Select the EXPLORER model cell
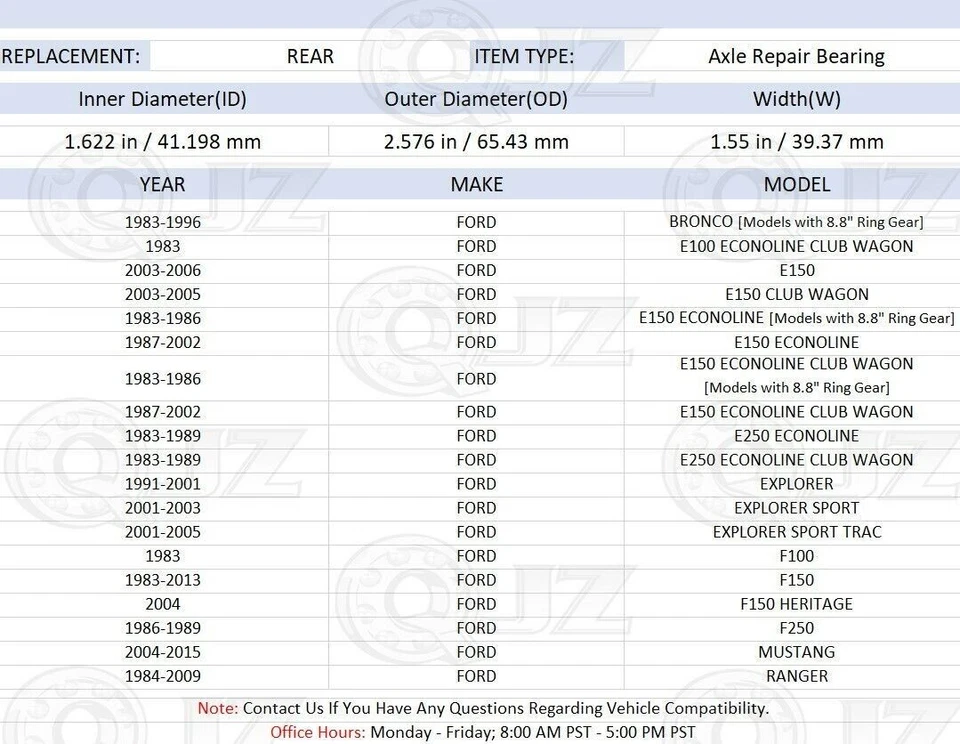The image size is (960, 744). click(x=797, y=484)
